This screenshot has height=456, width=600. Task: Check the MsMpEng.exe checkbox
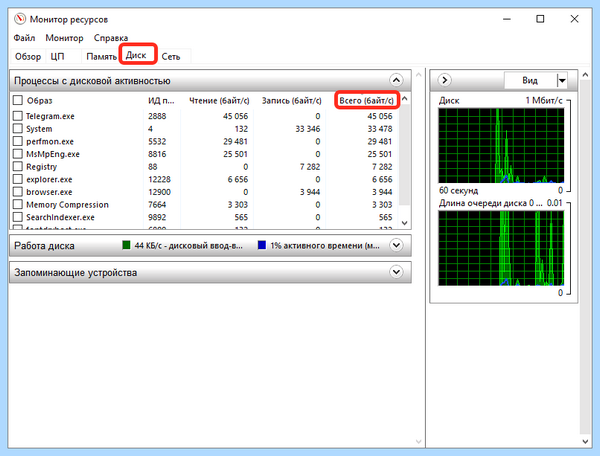[x=18, y=153]
